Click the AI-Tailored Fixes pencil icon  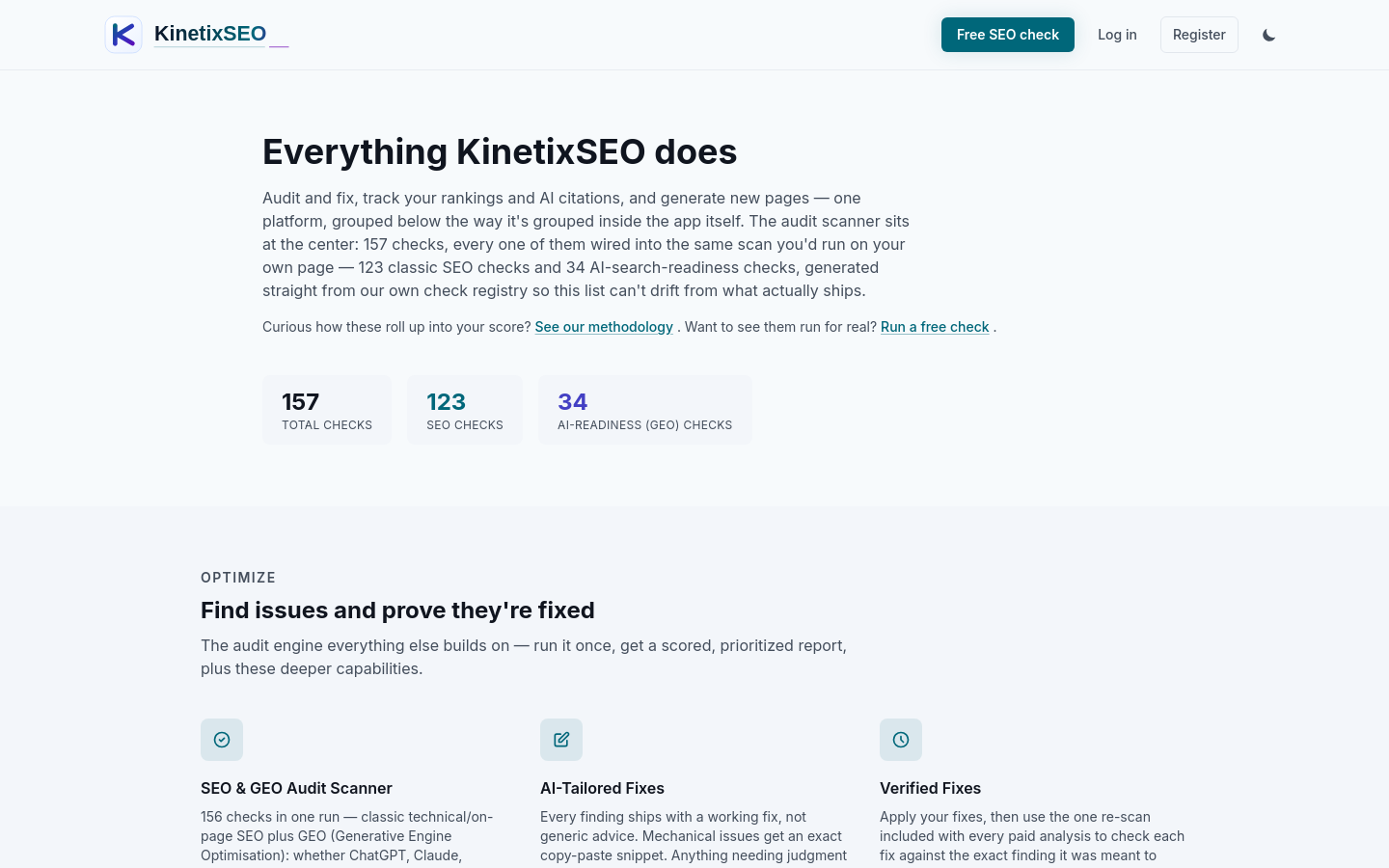[561, 740]
